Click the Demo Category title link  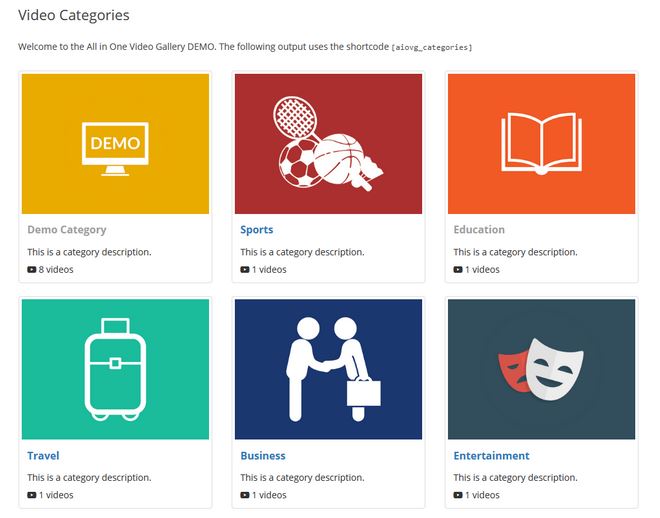pyautogui.click(x=67, y=230)
